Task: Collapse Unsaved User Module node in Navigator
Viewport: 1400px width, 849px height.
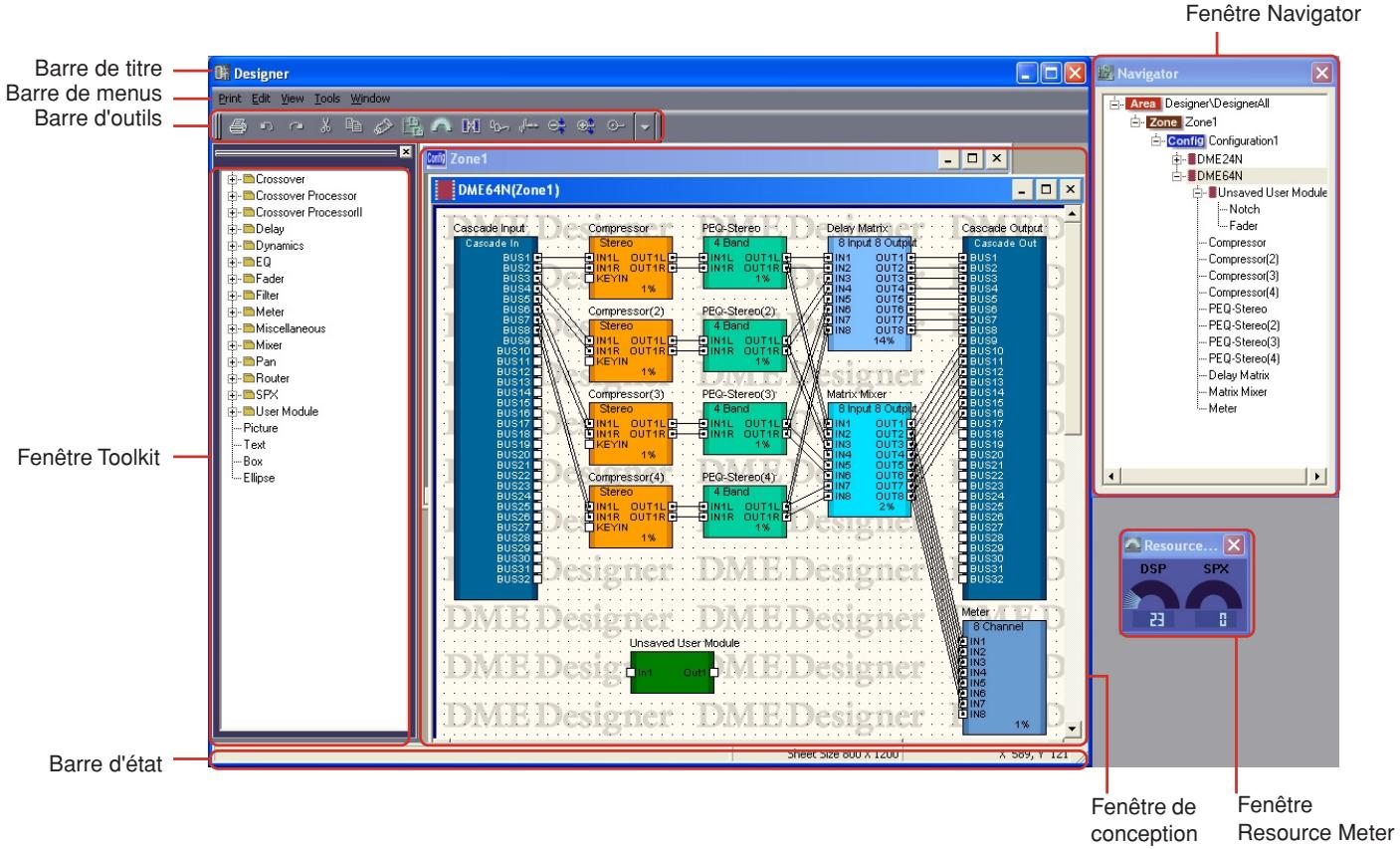Action: [1198, 193]
